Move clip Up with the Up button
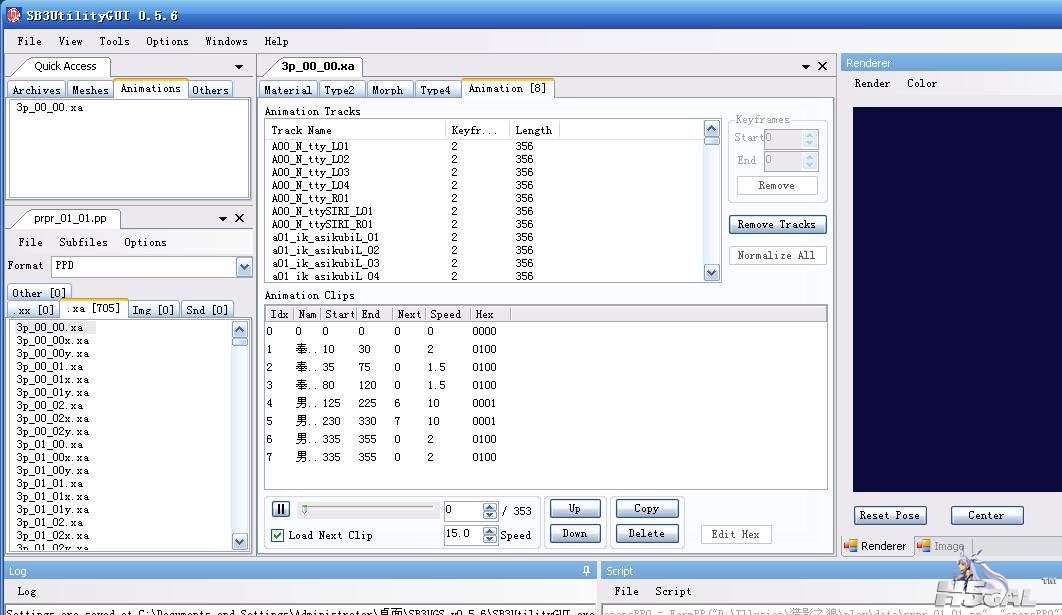The image size is (1062, 615). (574, 509)
